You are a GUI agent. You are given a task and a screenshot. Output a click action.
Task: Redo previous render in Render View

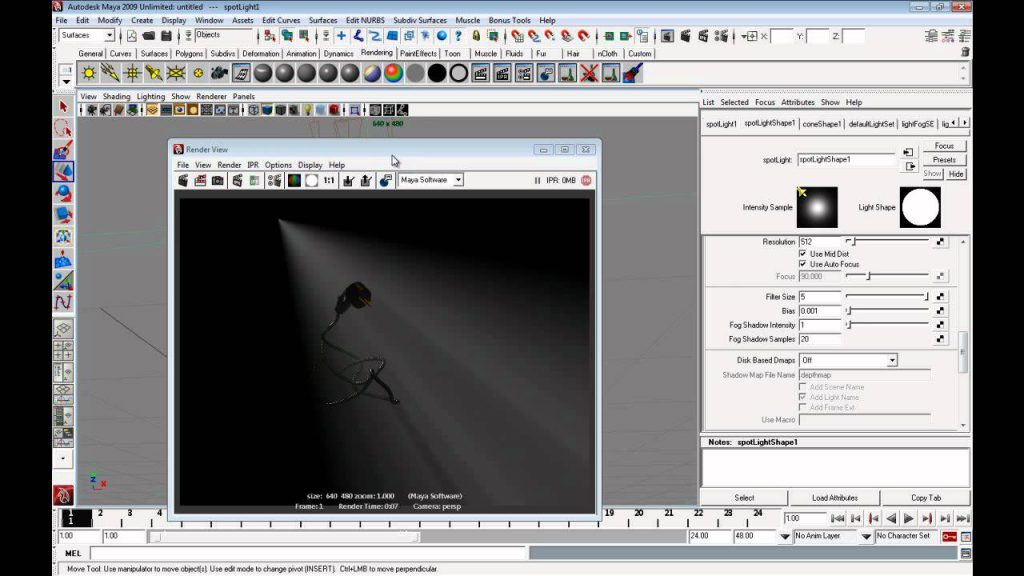tap(183, 180)
